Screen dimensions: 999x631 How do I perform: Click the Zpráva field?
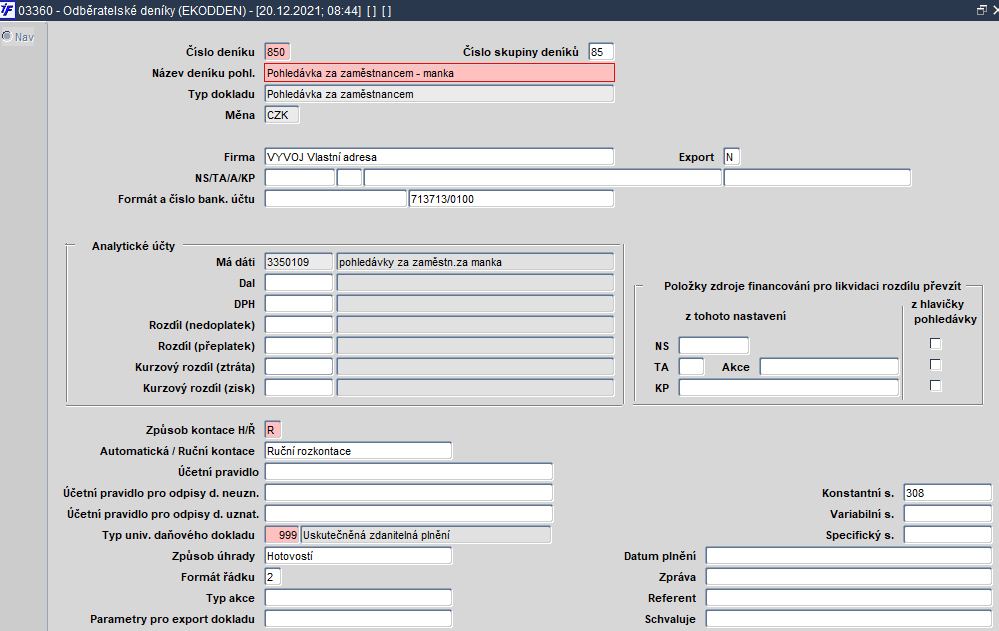[849, 577]
